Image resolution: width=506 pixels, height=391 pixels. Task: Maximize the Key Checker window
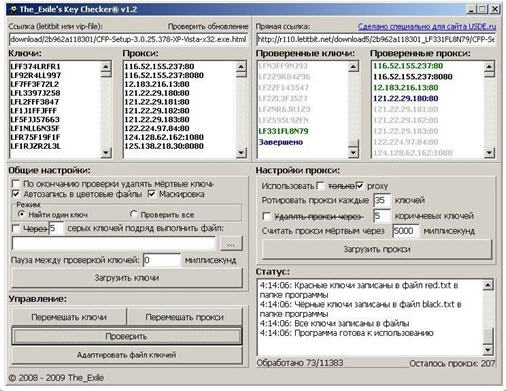[x=482, y=9]
